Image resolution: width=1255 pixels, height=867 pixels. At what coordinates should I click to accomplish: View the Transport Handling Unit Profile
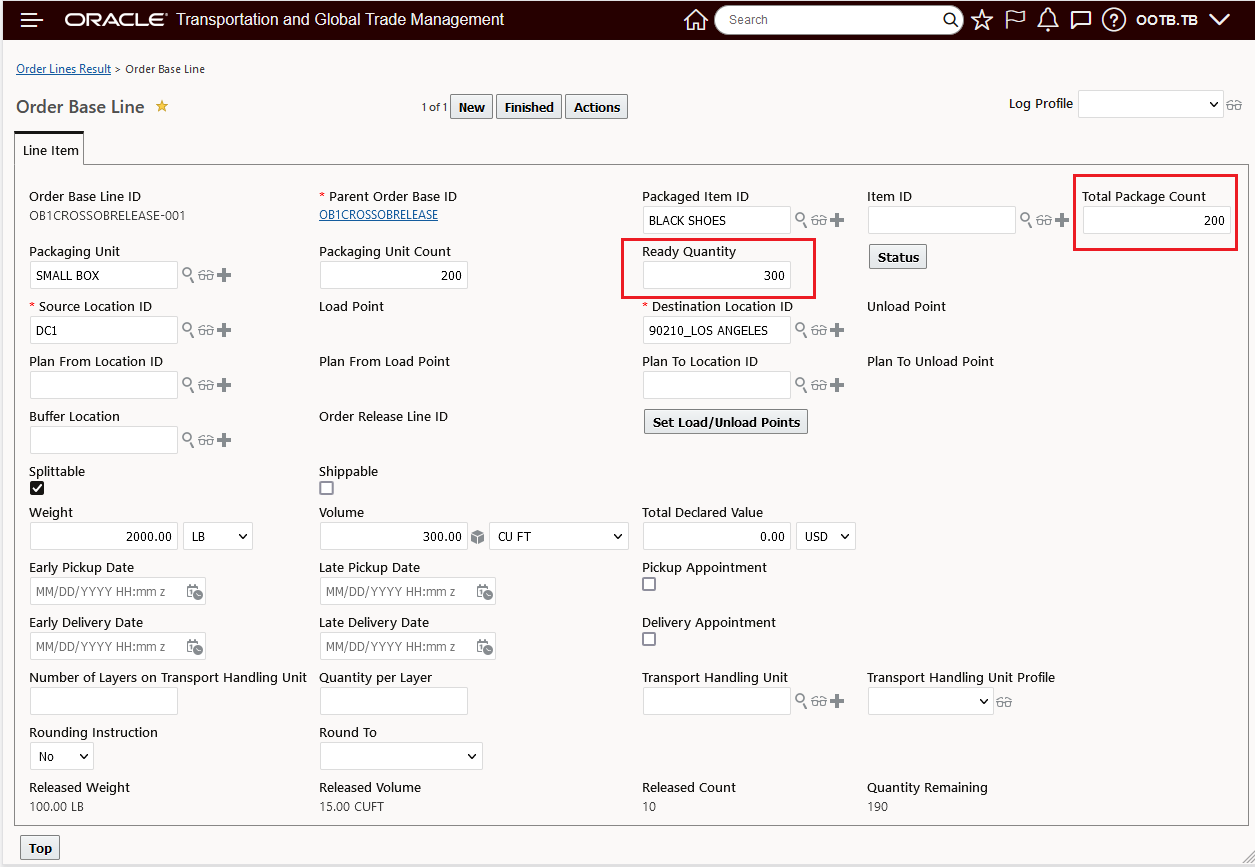point(1004,703)
